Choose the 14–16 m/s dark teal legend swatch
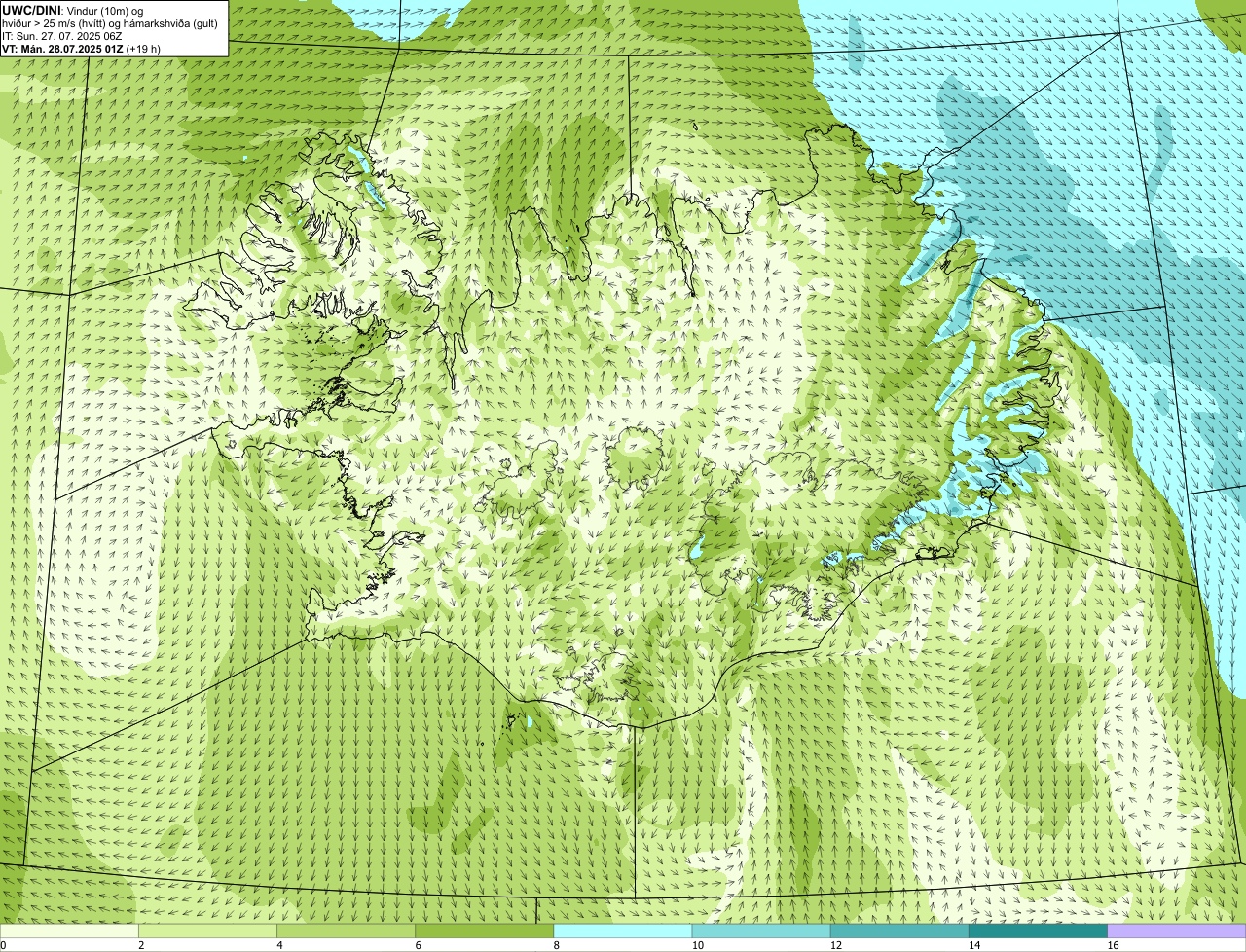Image resolution: width=1246 pixels, height=952 pixels. 1039,932
